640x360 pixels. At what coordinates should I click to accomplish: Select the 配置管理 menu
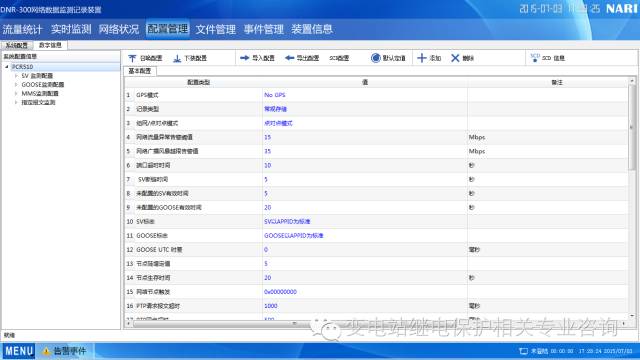click(x=167, y=29)
